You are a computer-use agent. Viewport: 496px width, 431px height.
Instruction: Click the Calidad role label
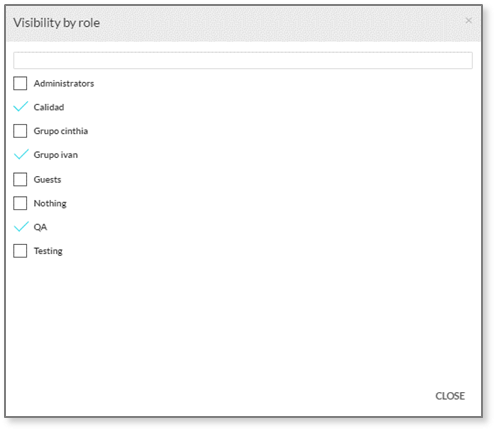[x=49, y=107]
